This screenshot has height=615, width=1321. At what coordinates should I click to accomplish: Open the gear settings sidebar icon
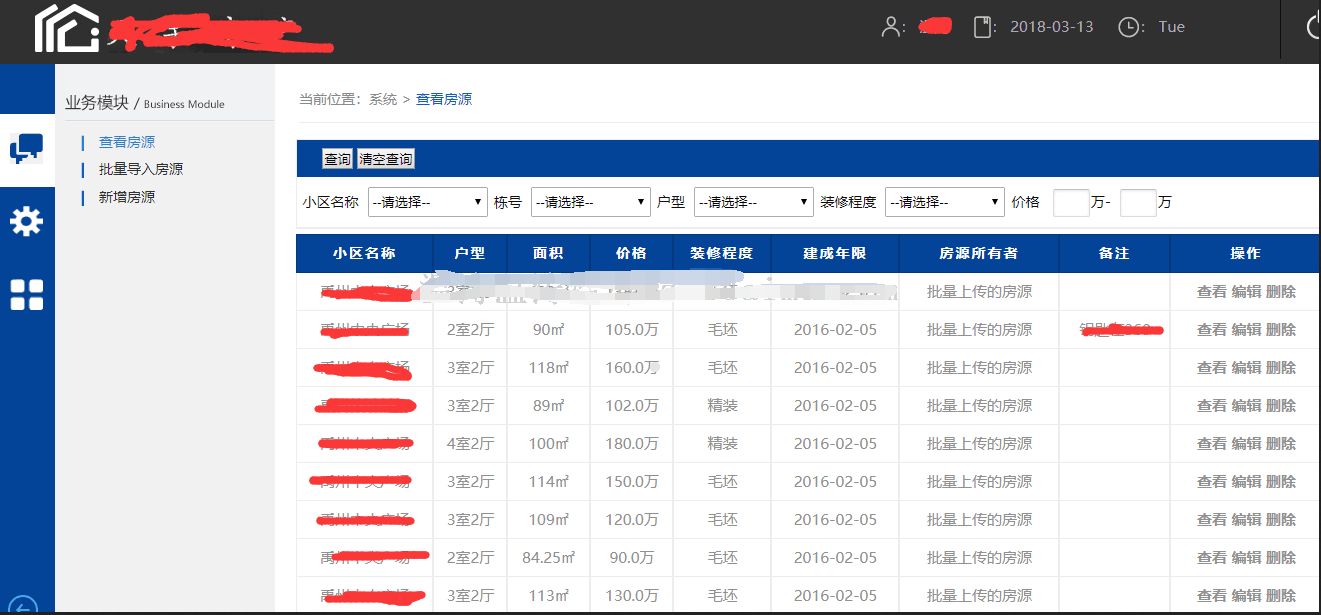pyautogui.click(x=27, y=221)
